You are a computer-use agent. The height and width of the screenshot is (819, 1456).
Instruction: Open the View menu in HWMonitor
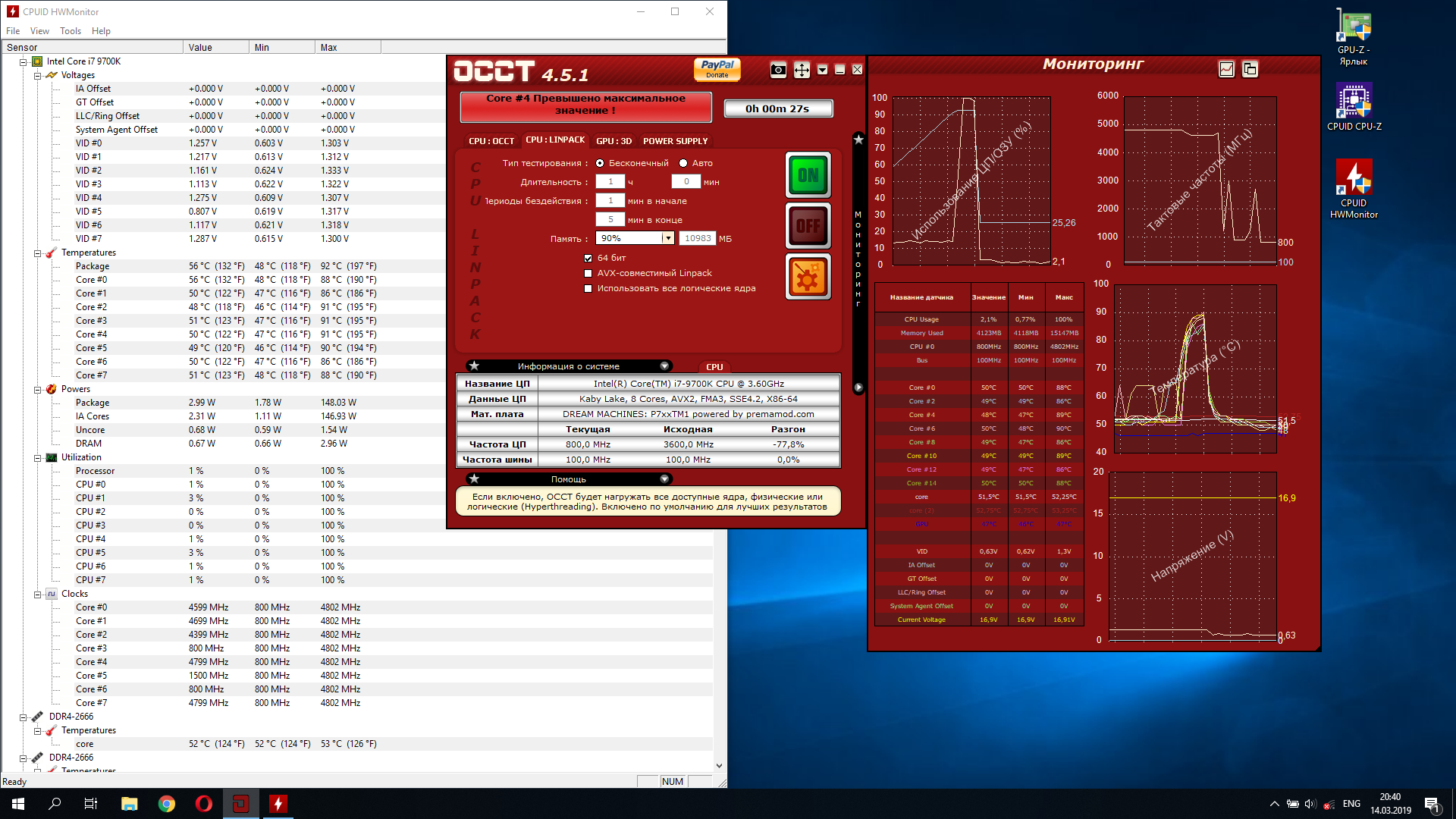coord(39,31)
